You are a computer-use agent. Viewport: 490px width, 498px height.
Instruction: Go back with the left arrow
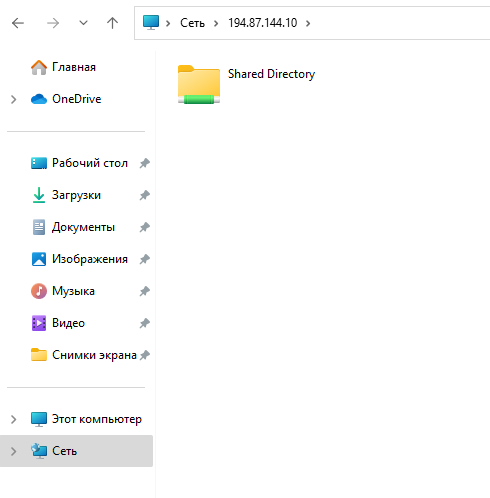[x=18, y=23]
